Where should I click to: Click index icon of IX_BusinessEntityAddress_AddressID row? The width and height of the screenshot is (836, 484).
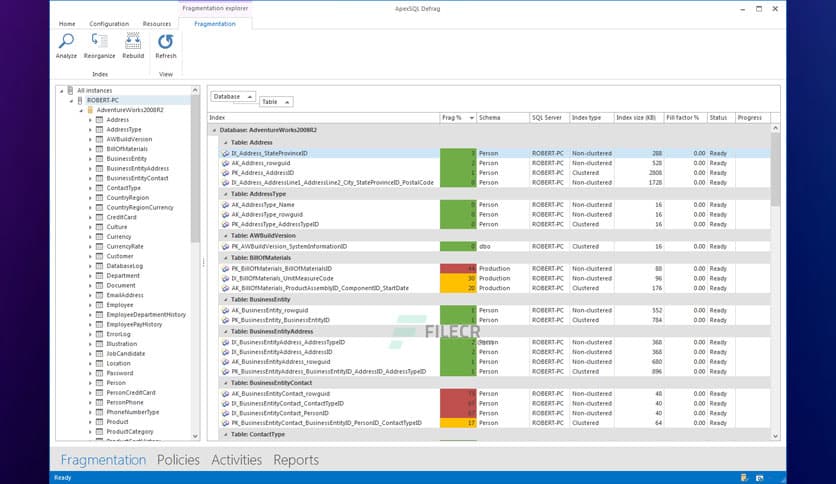tap(226, 352)
